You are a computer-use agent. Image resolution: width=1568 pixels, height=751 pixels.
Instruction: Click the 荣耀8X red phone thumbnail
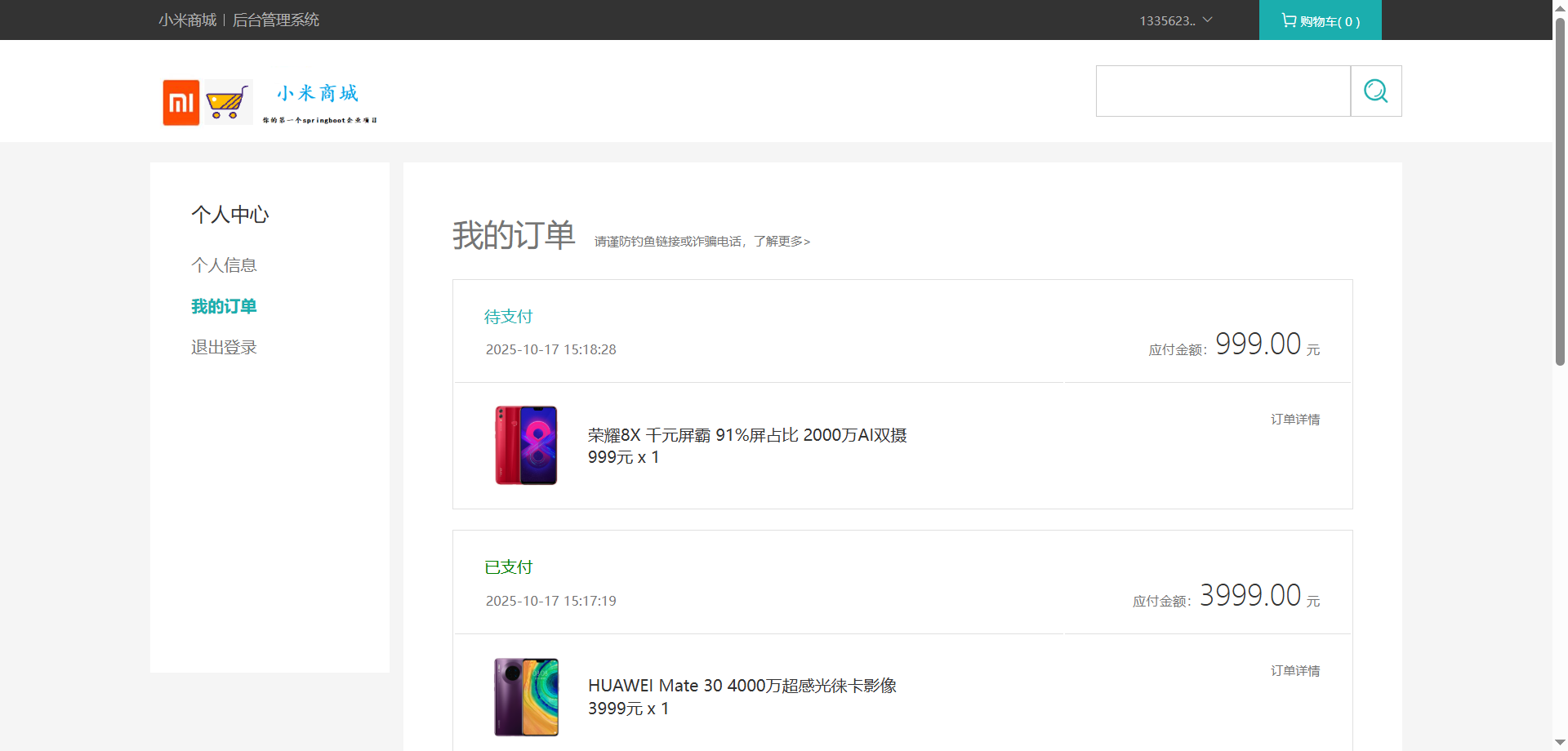527,446
